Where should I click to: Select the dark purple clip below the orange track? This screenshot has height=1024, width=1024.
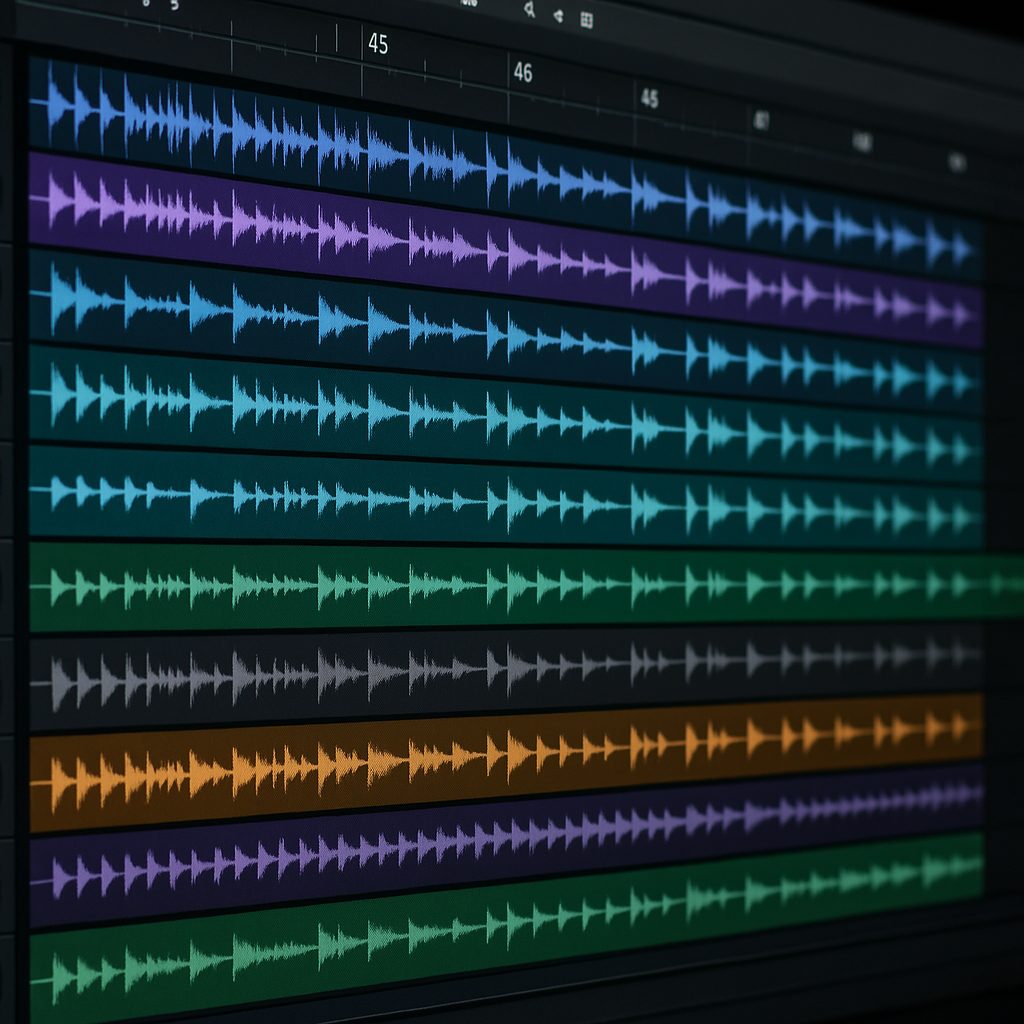coord(400,850)
